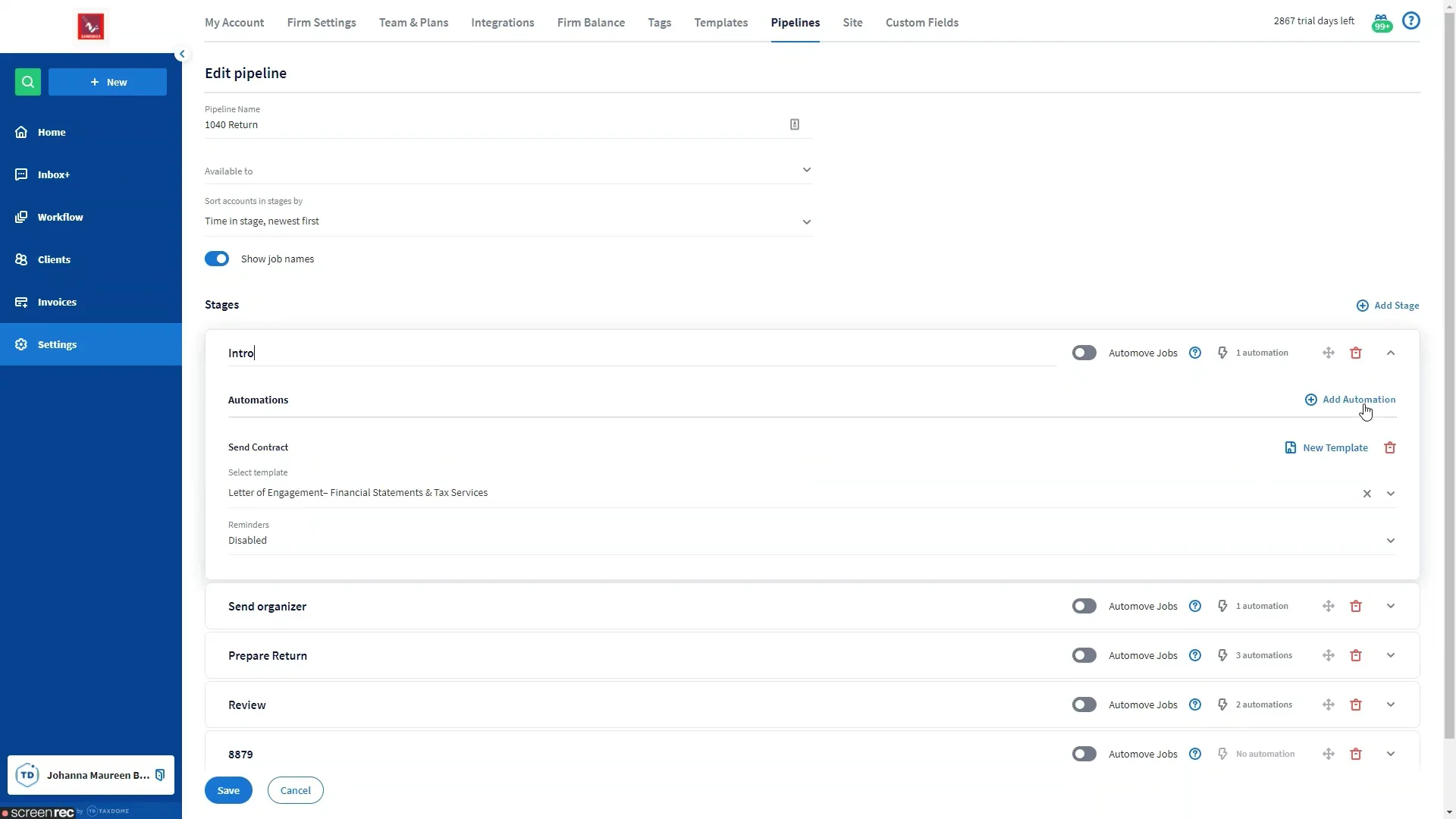
Task: Click the Pipeline Name field's template icon
Action: [x=795, y=124]
